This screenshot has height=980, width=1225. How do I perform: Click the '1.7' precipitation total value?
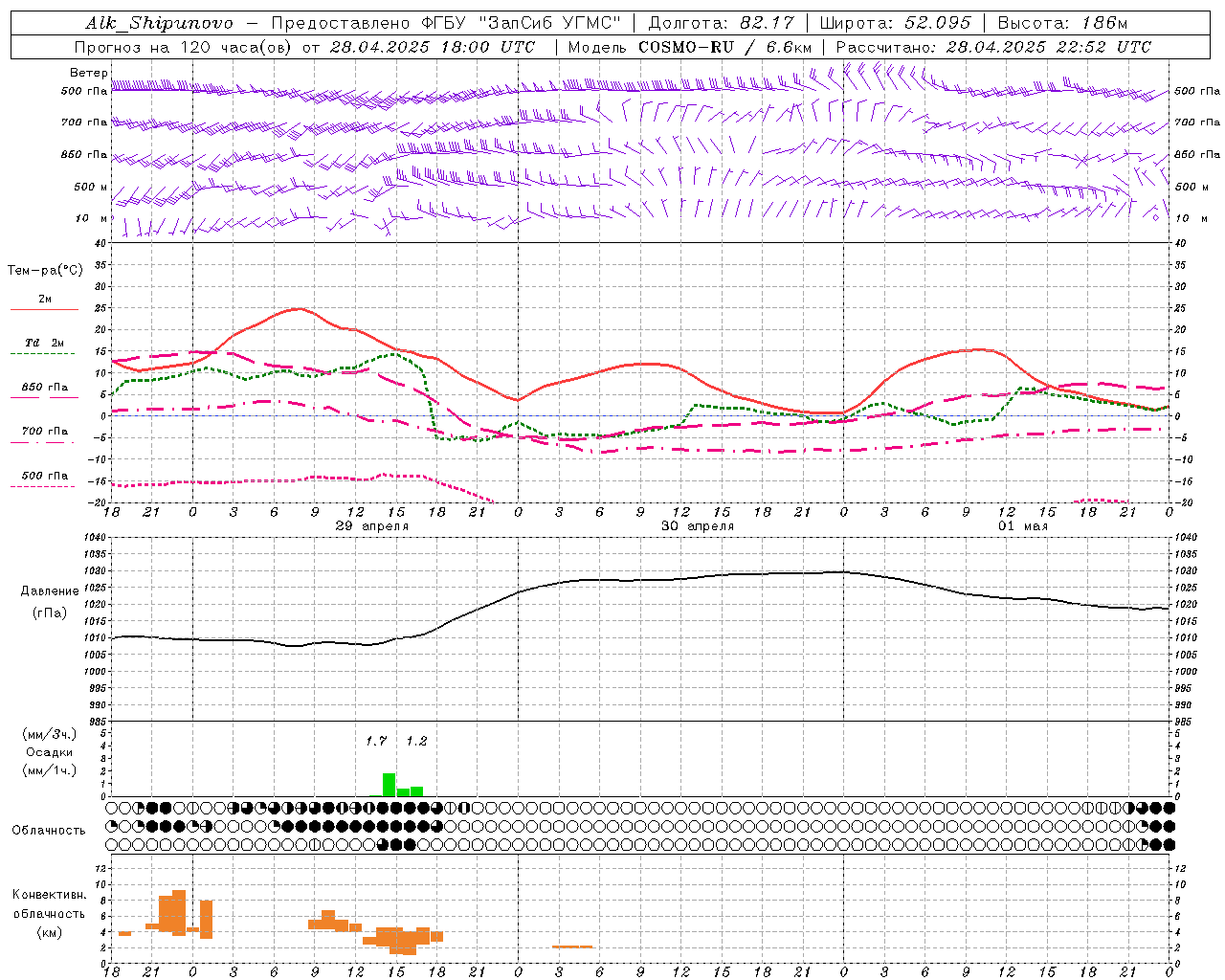376,741
